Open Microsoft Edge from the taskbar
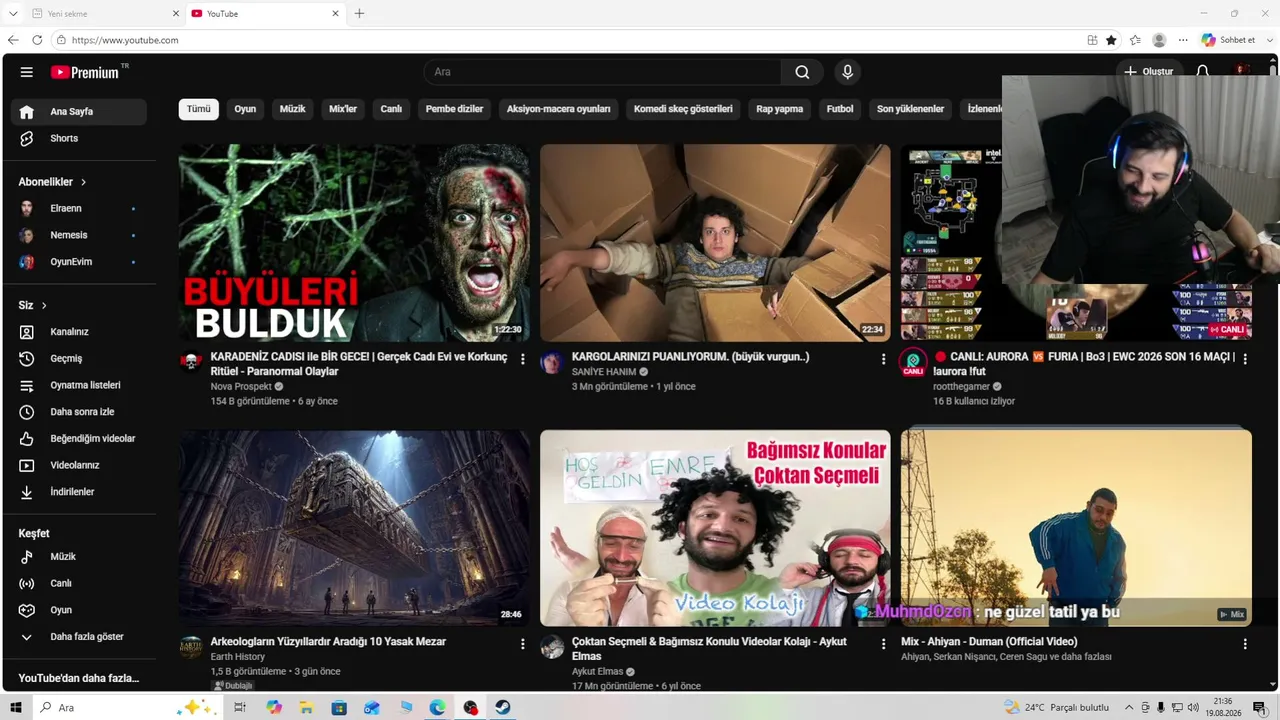The width and height of the screenshot is (1280, 720). point(437,707)
